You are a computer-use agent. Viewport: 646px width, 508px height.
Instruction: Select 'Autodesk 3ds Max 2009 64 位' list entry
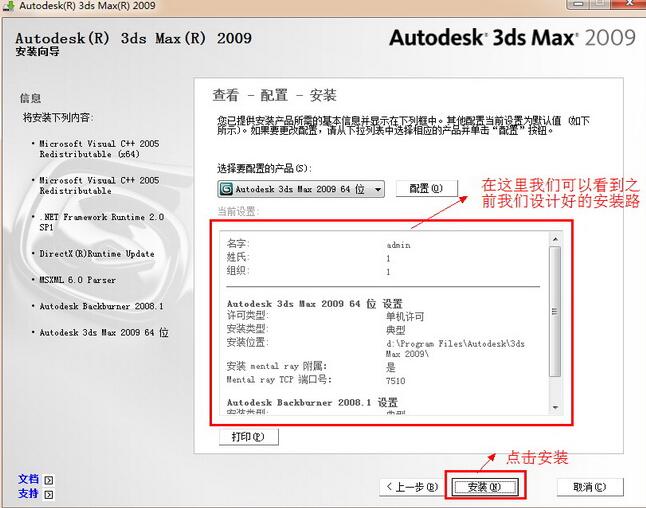pyautogui.click(x=104, y=332)
